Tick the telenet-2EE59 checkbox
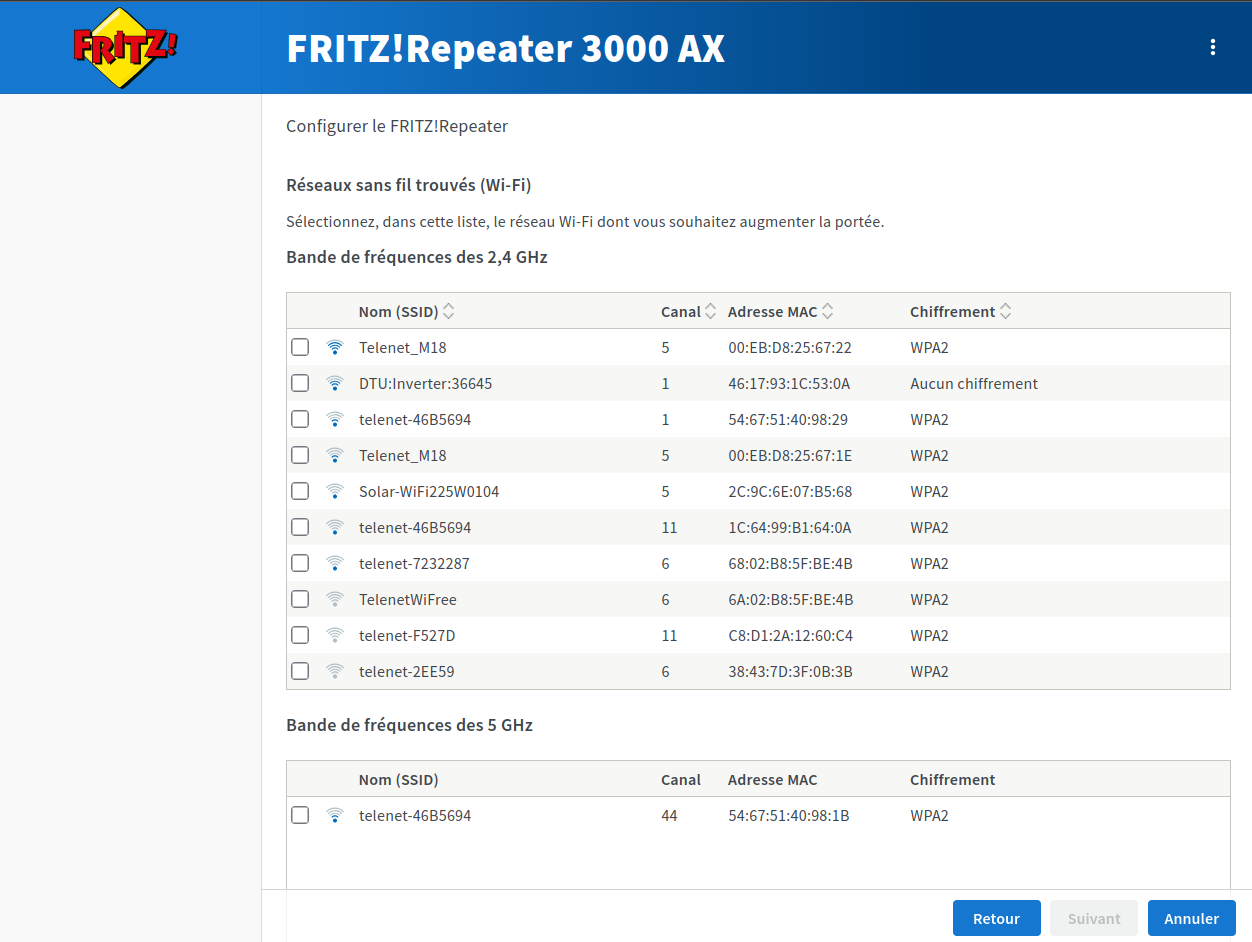 300,671
